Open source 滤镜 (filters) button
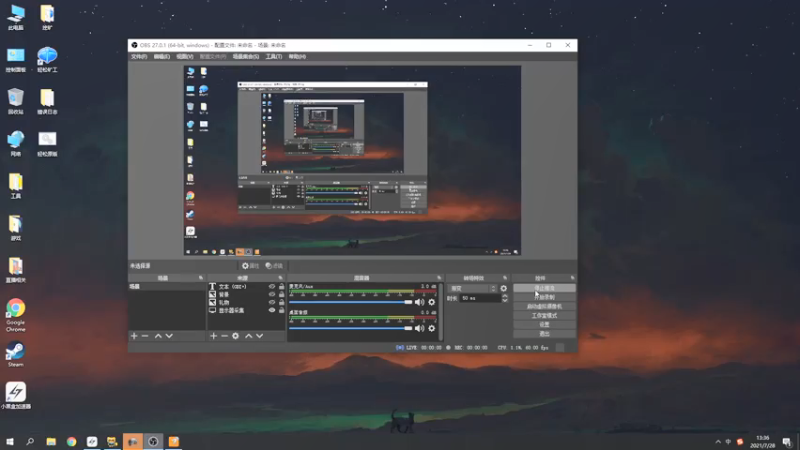This screenshot has height=450, width=800. pos(274,266)
